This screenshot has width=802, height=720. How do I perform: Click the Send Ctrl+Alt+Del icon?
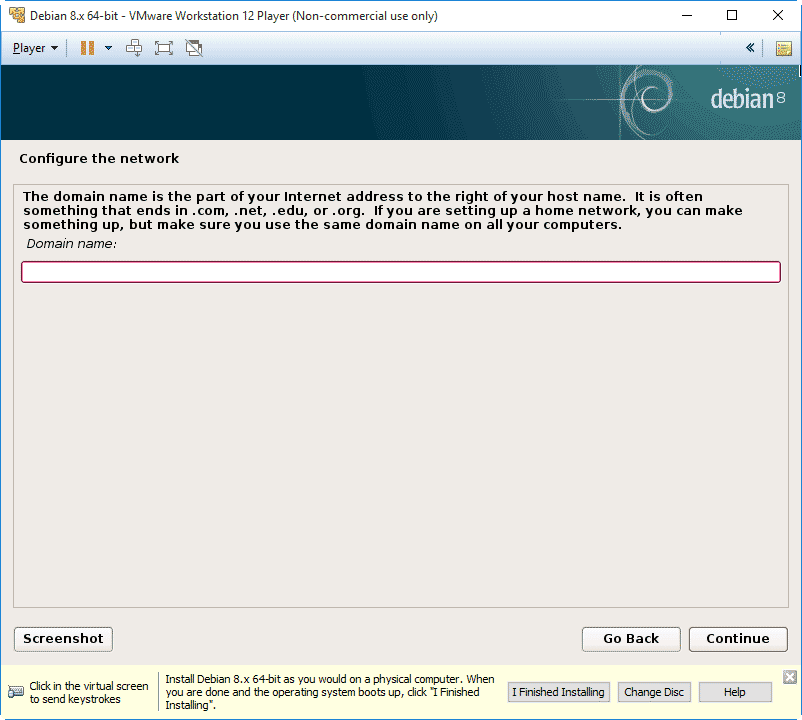tap(134, 48)
